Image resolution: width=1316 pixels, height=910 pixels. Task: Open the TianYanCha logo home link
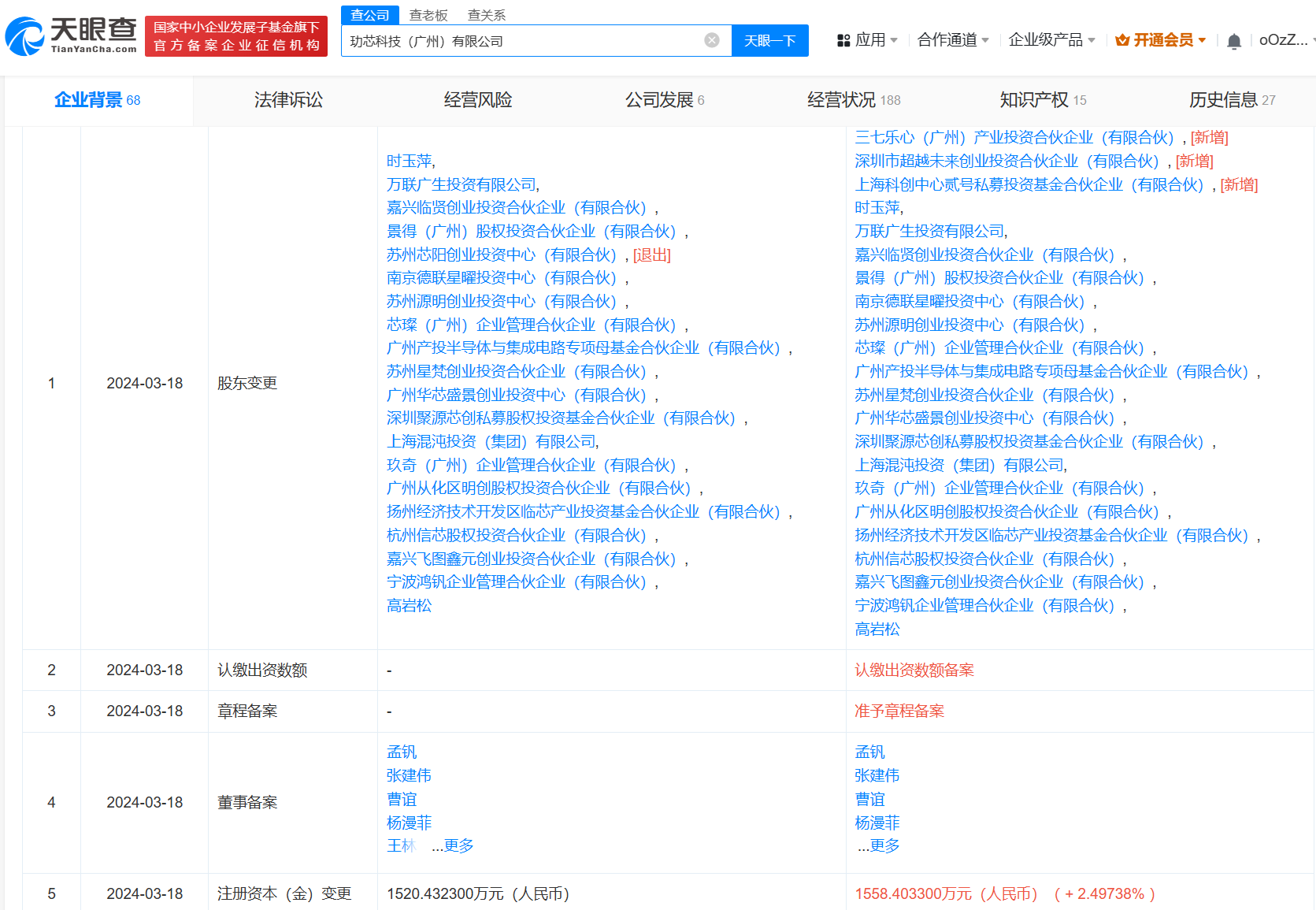71,36
